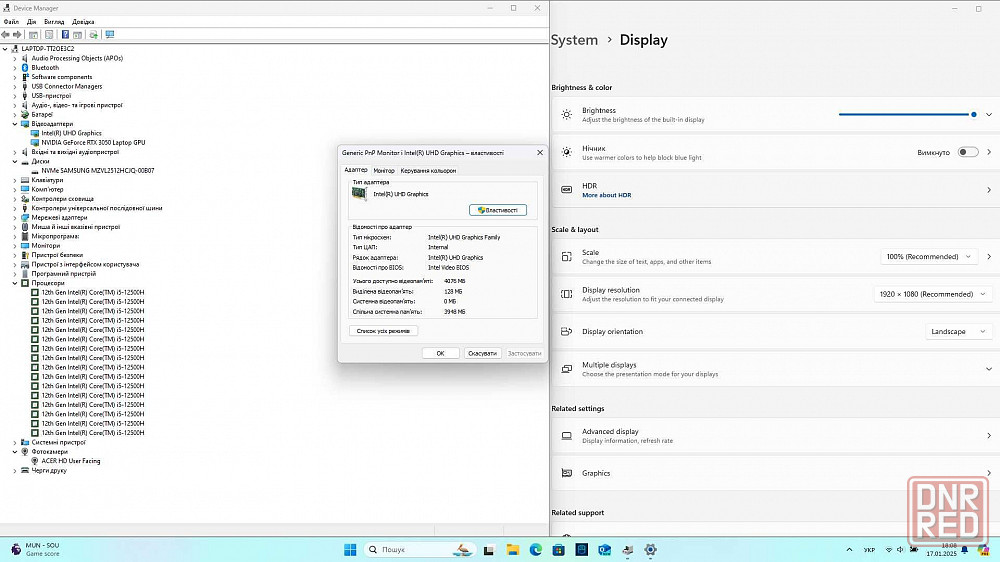Viewport: 1000px width, 562px height.
Task: Open File Explorer from the taskbar
Action: (x=513, y=550)
